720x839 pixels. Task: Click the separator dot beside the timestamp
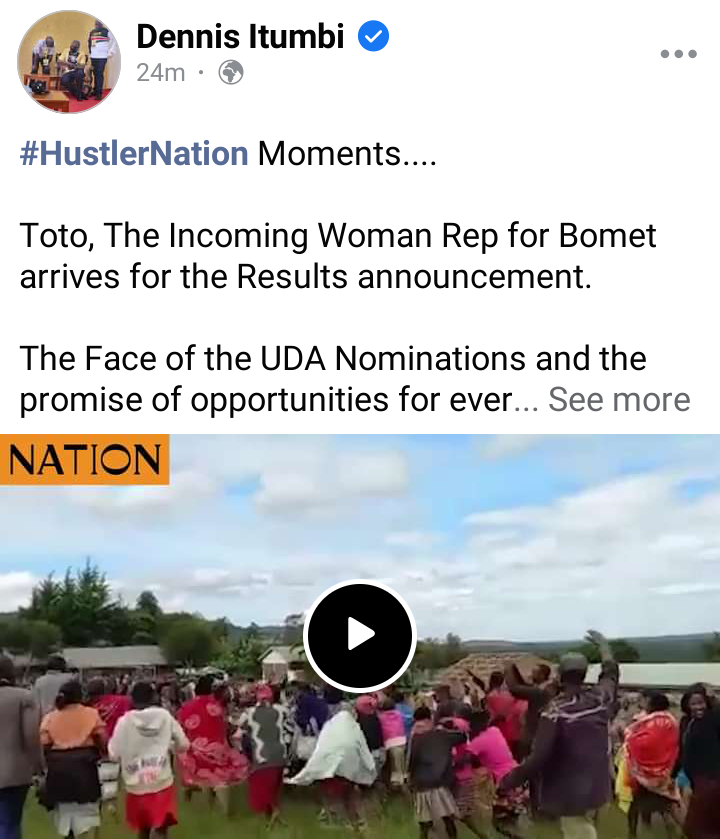pyautogui.click(x=201, y=72)
